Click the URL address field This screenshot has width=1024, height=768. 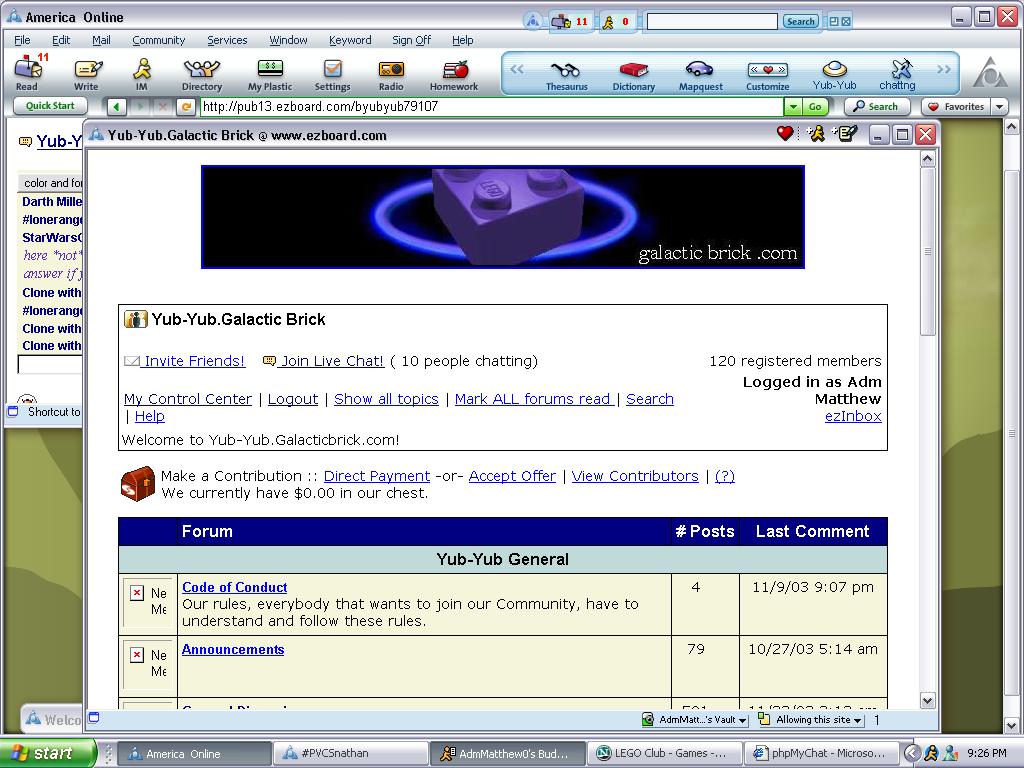(492, 106)
